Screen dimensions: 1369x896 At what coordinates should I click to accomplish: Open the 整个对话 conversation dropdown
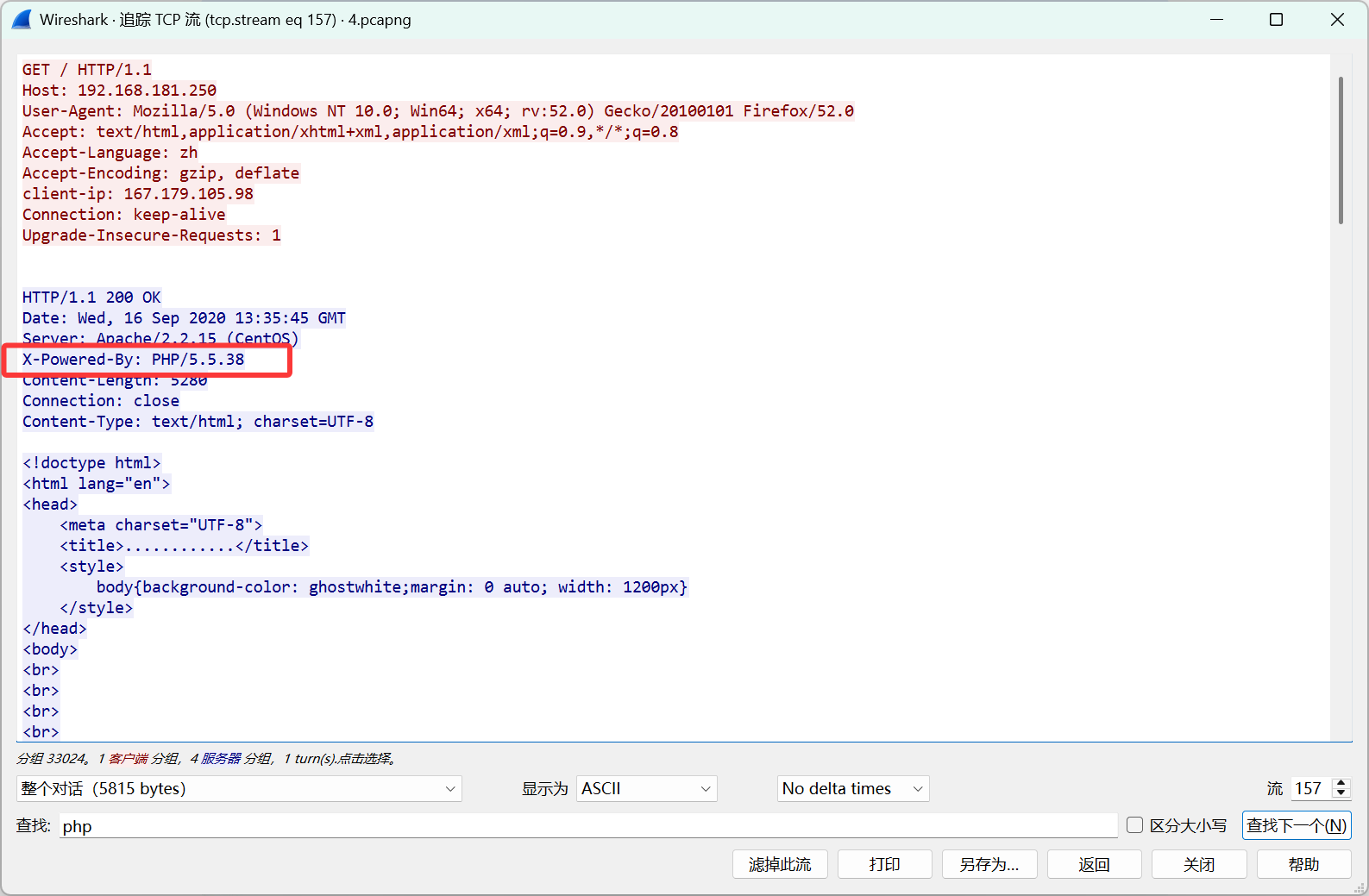[239, 788]
